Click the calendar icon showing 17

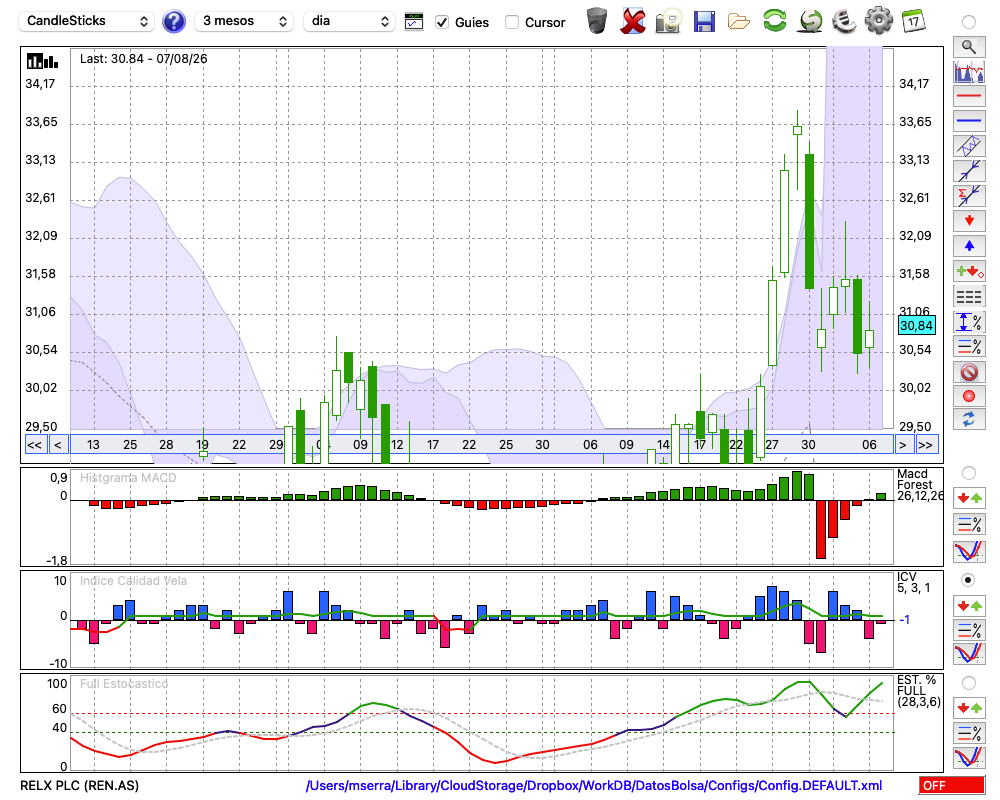point(913,21)
